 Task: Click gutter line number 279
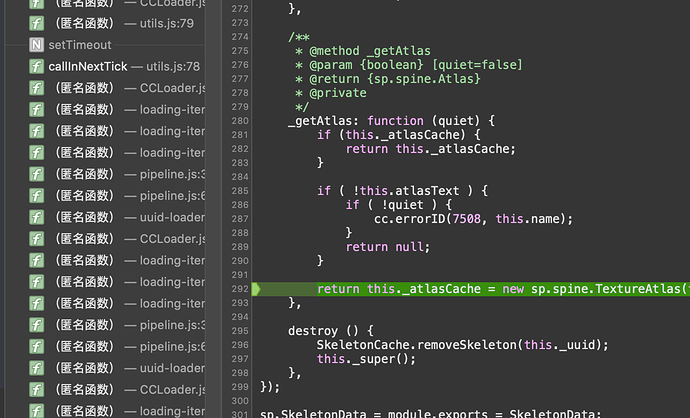(x=240, y=107)
